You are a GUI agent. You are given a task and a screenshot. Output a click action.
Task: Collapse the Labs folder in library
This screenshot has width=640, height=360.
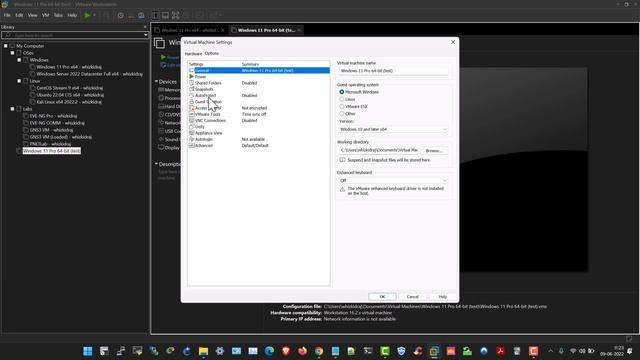click(x=13, y=109)
